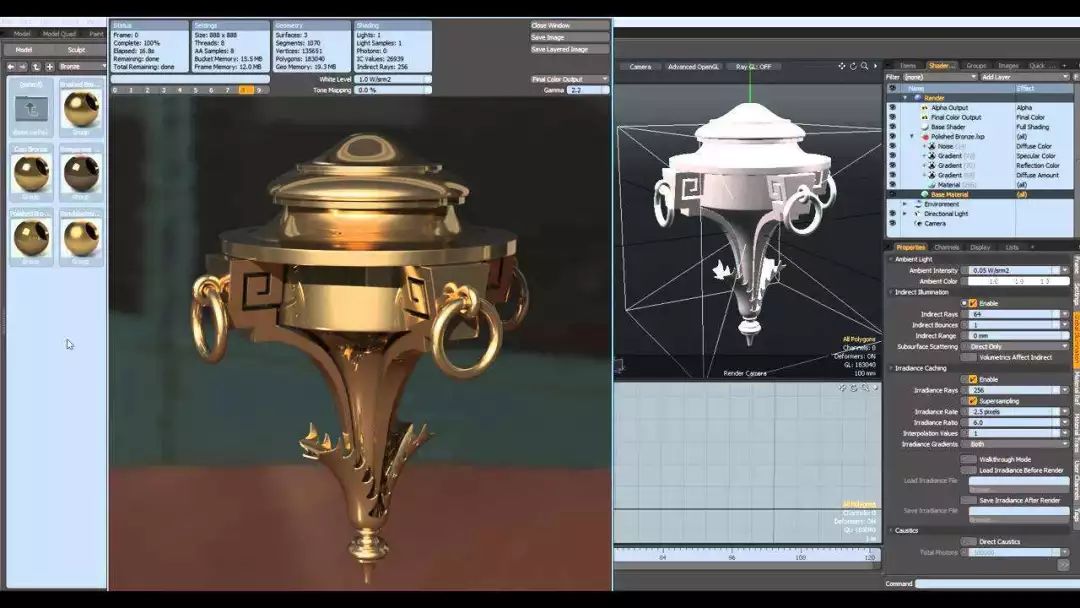Select the Polished Bronze material preset thumbnail
Viewport: 1080px width, 608px height.
[x=30, y=238]
